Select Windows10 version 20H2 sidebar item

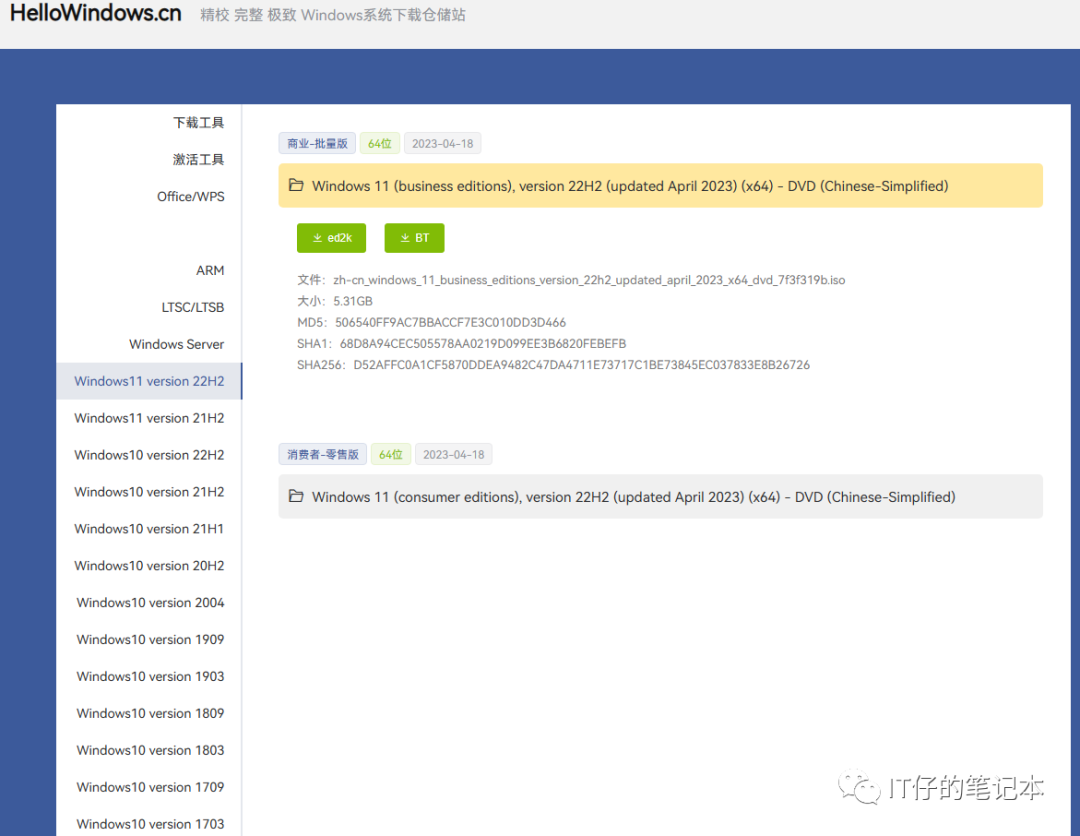click(x=149, y=565)
